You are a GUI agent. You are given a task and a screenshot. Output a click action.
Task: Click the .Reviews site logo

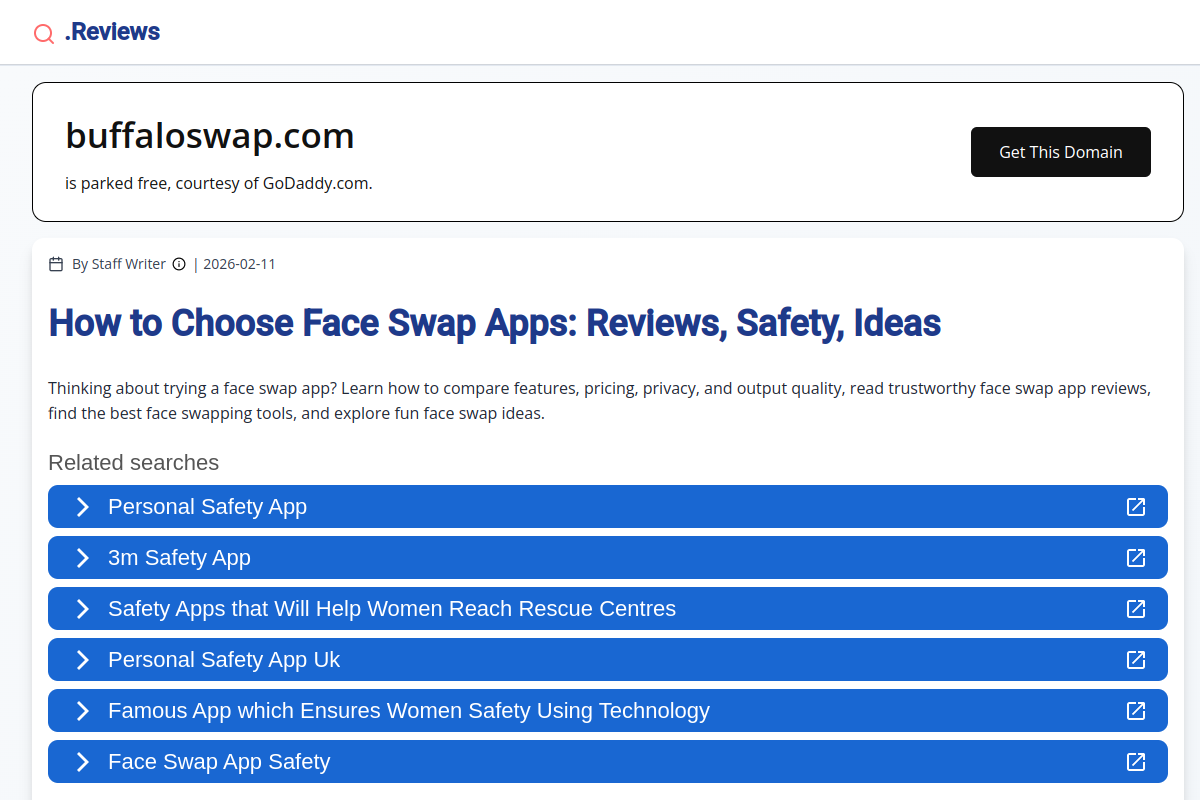pyautogui.click(x=112, y=31)
